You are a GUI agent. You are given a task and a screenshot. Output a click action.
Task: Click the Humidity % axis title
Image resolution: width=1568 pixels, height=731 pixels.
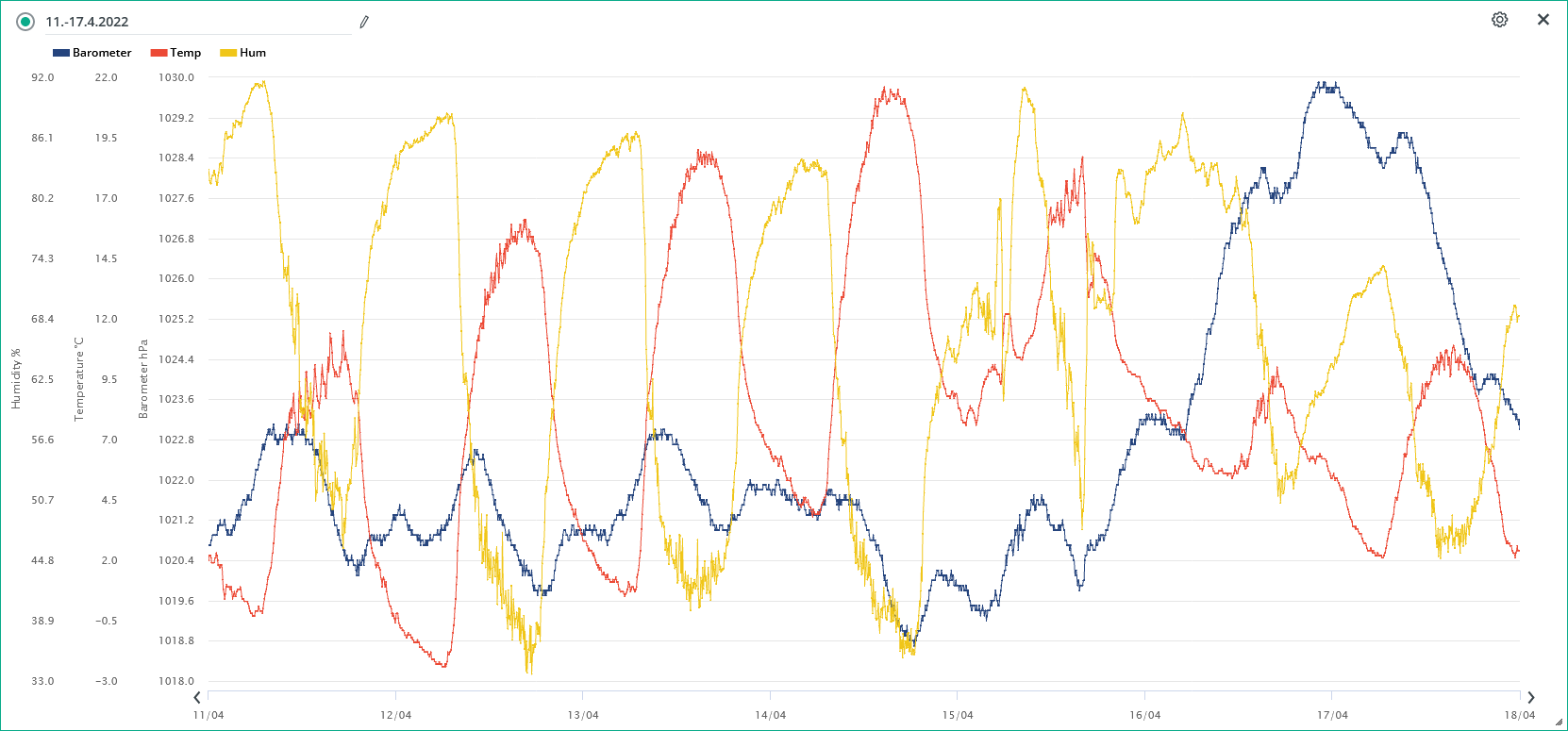coord(16,379)
